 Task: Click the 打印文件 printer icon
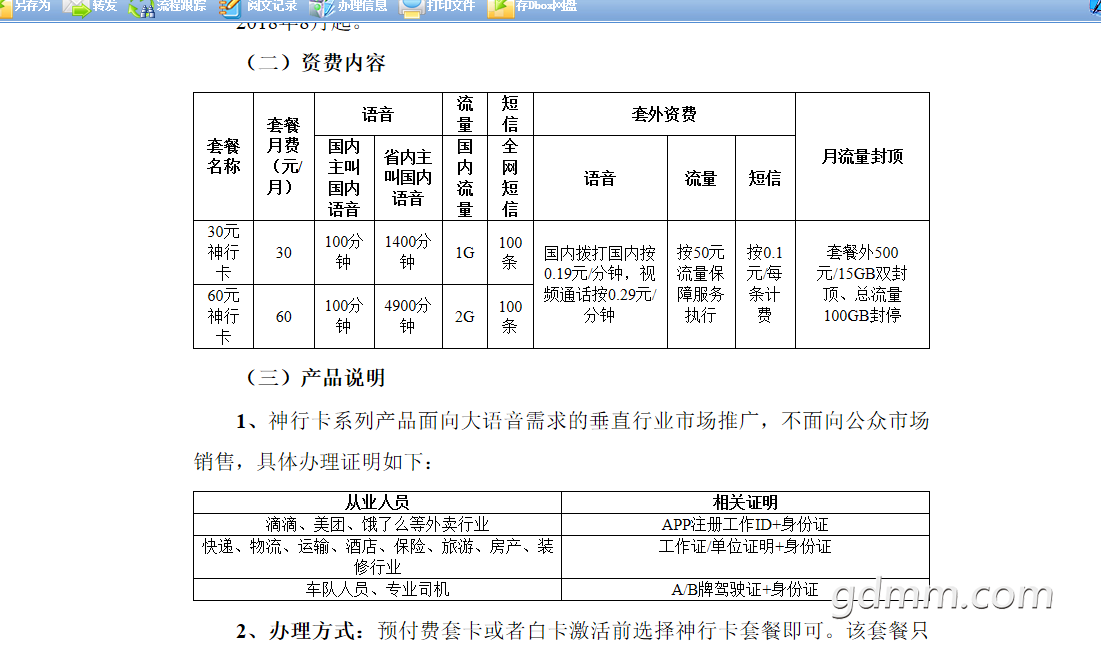[x=411, y=8]
